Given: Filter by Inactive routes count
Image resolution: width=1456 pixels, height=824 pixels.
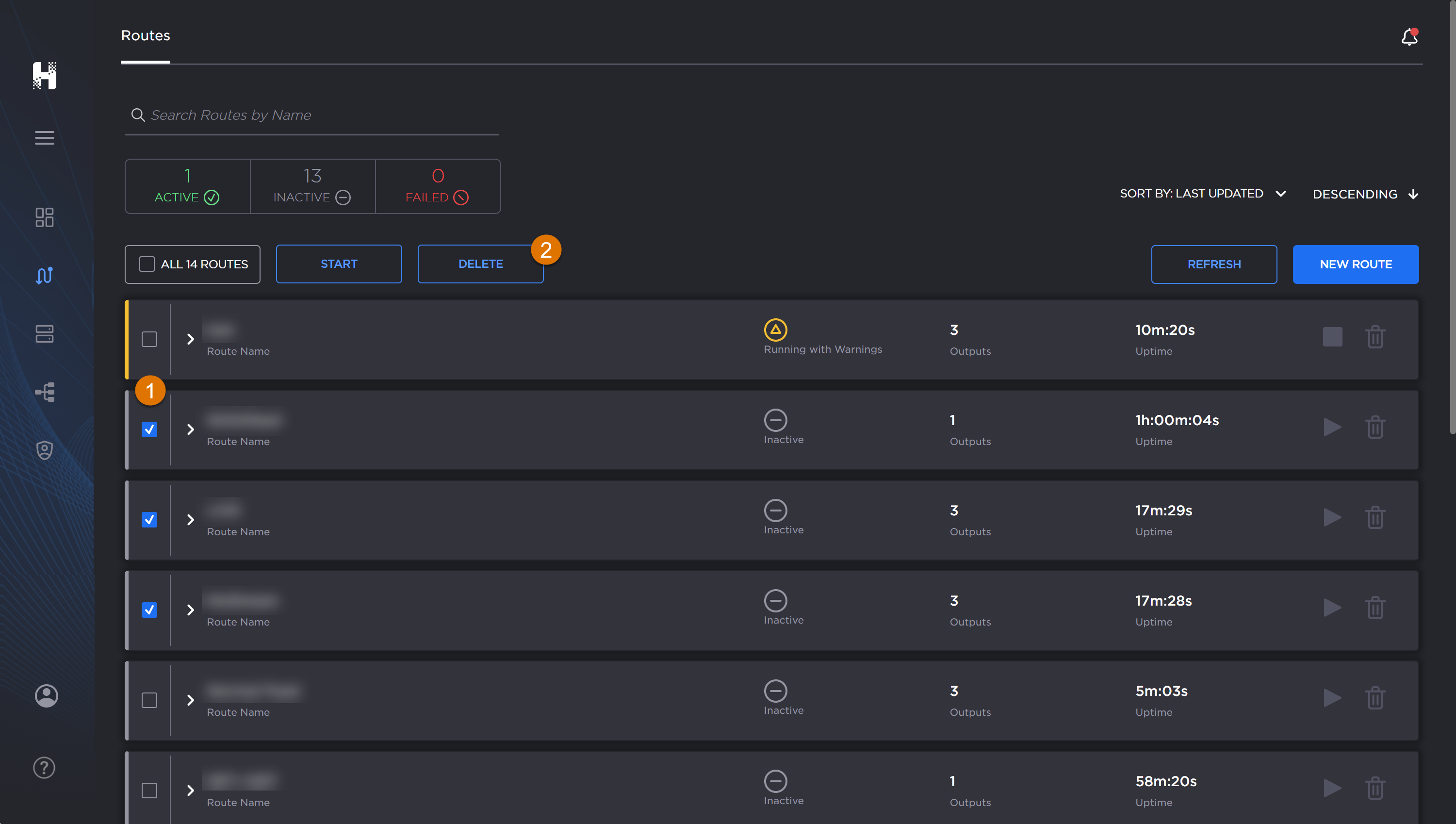Looking at the screenshot, I should point(312,186).
